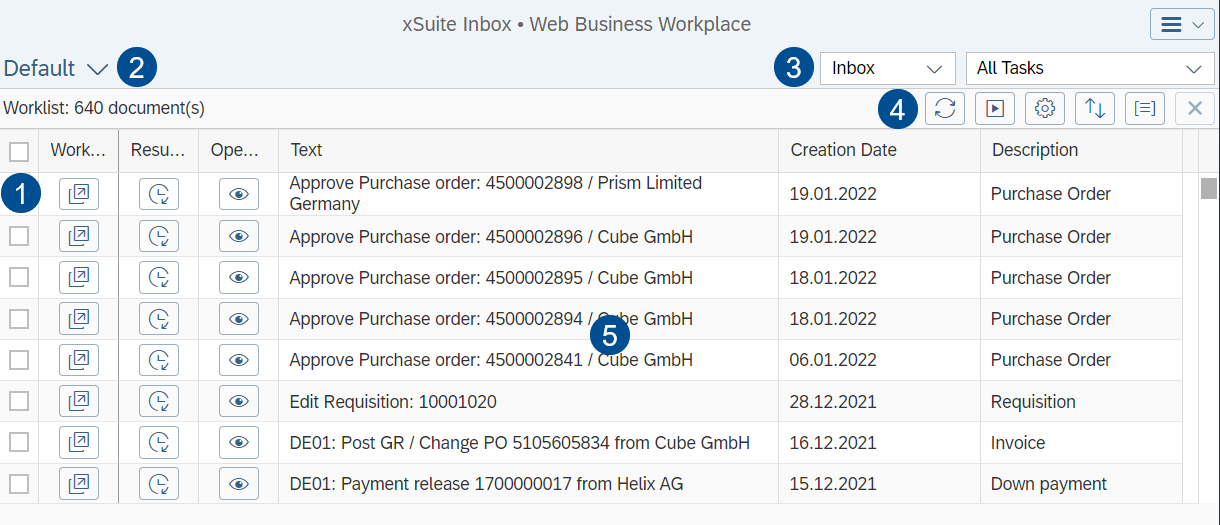Preview Purchase order 4500002895 with eye icon
1220x525 pixels.
(238, 278)
